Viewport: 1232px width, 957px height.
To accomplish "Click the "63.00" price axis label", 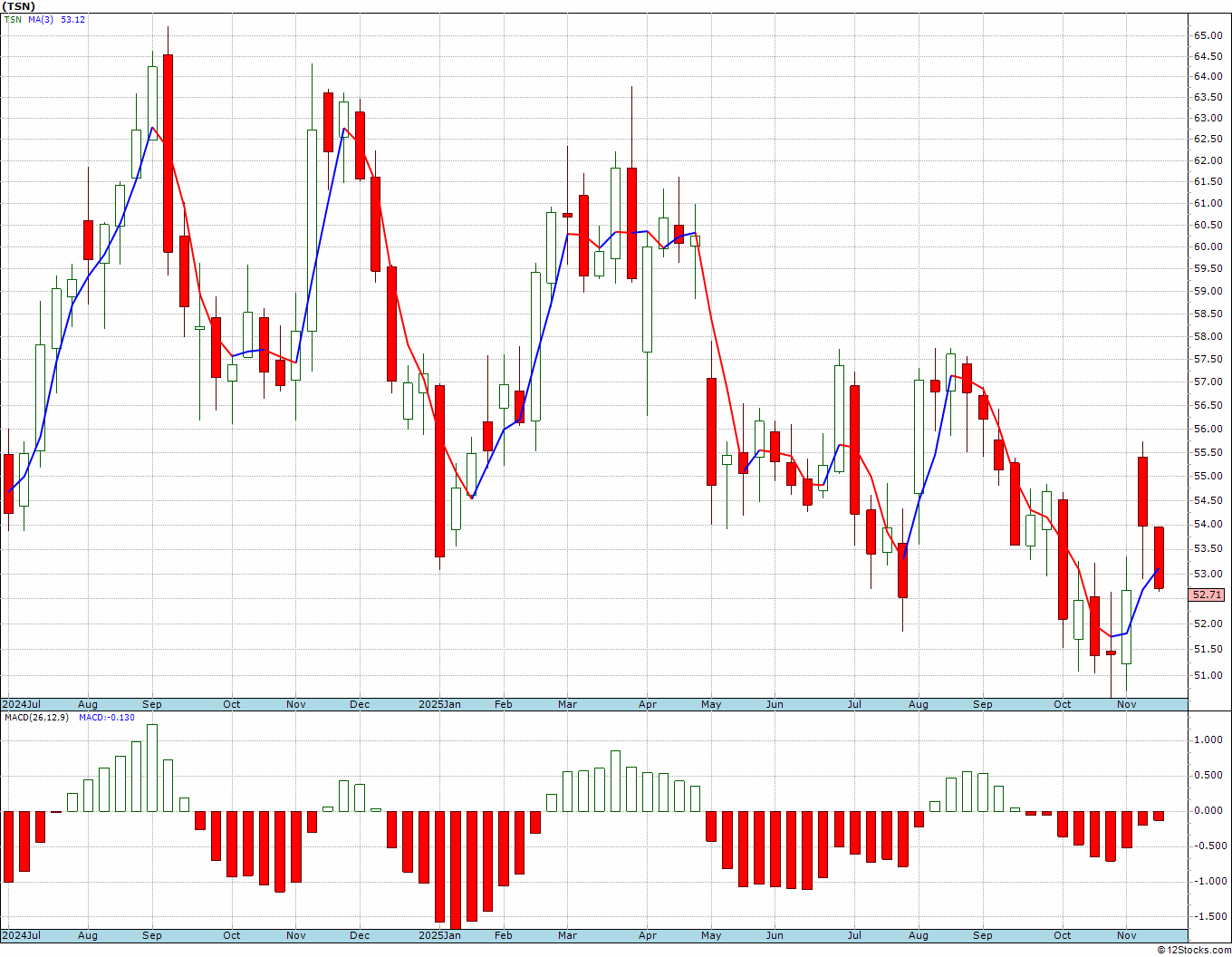I will pyautogui.click(x=1207, y=118).
